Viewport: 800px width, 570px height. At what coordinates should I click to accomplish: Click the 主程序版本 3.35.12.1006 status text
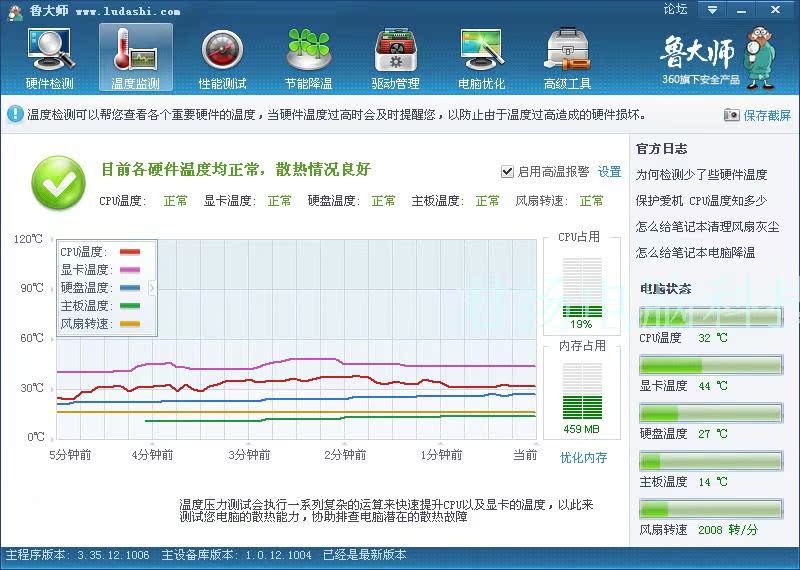click(x=78, y=555)
